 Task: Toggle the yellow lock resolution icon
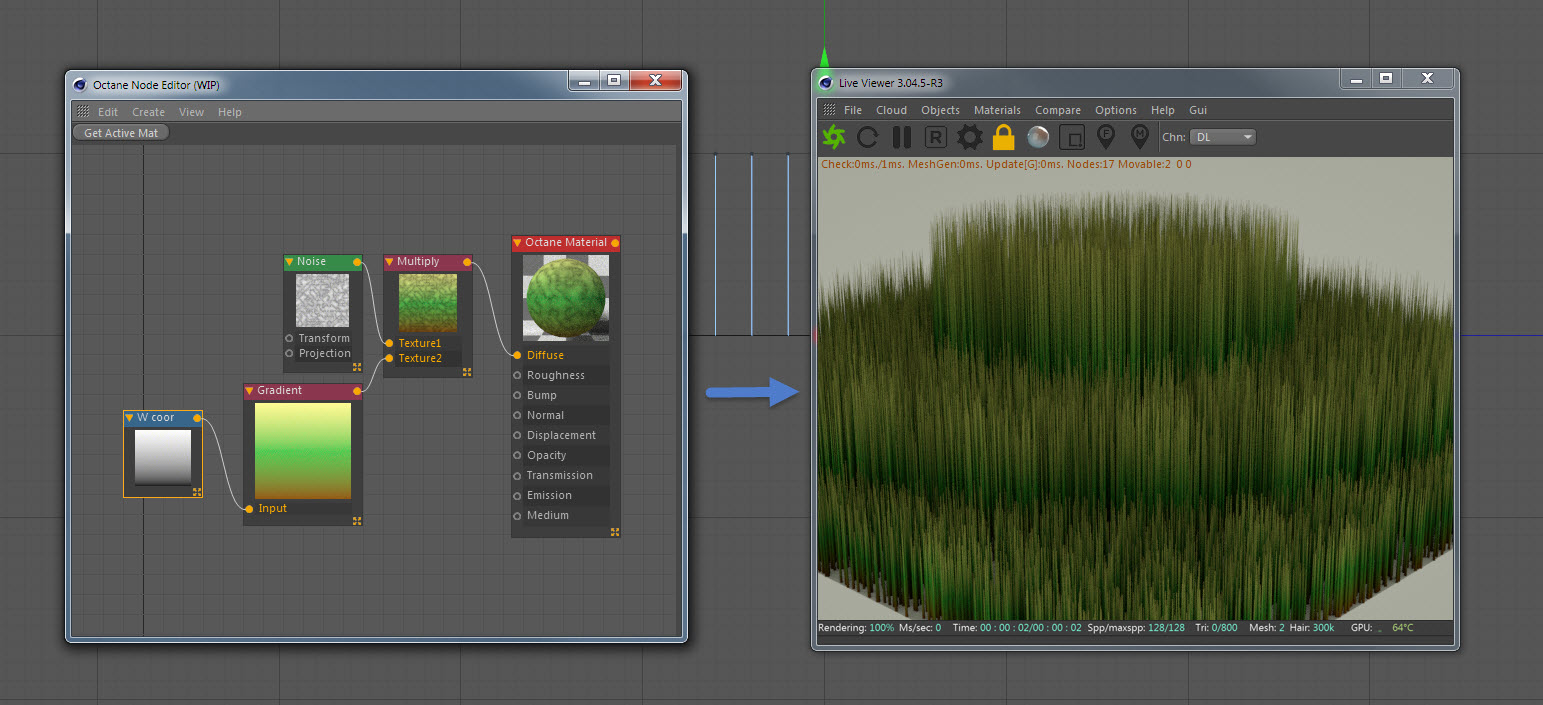[x=1004, y=137]
